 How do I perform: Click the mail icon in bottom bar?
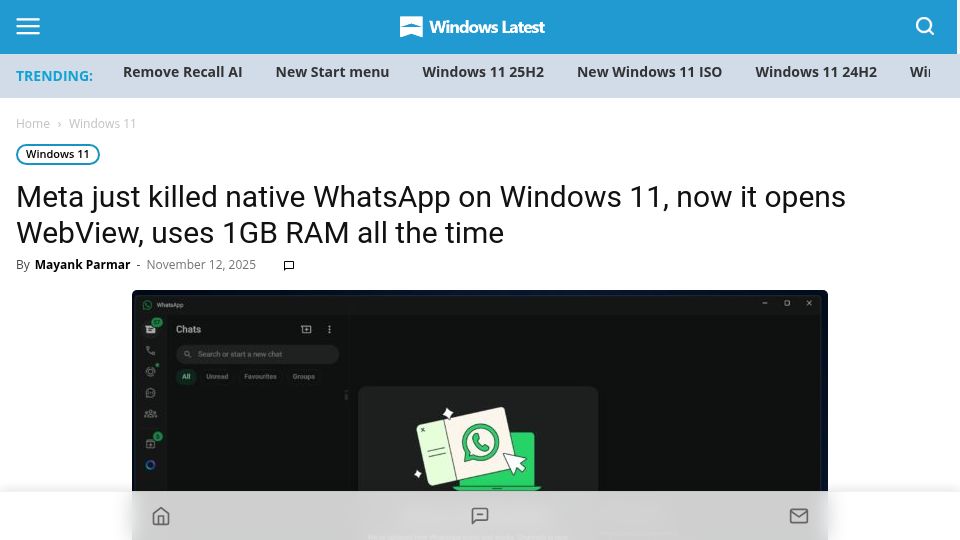point(798,516)
